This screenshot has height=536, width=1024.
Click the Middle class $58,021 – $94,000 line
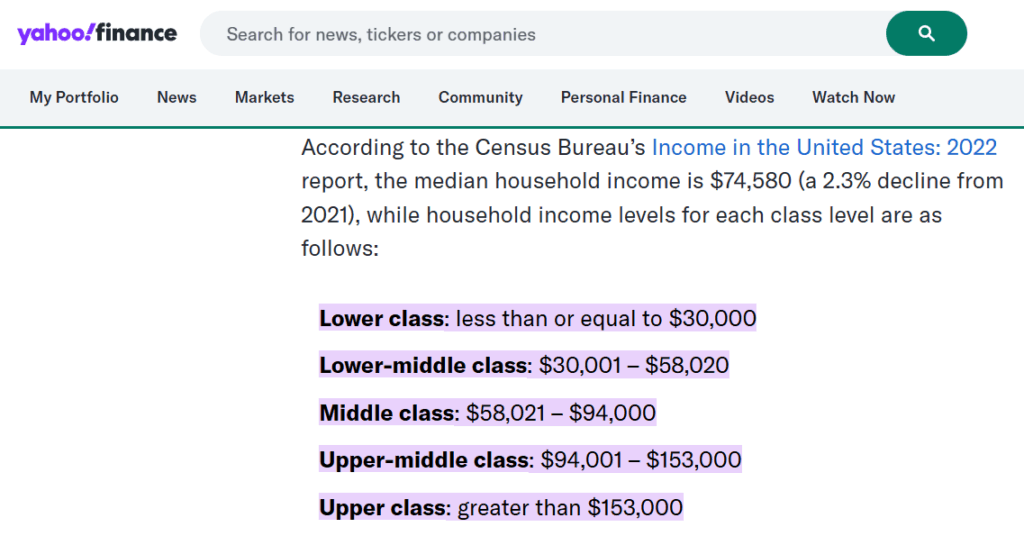pyautogui.click(x=487, y=413)
